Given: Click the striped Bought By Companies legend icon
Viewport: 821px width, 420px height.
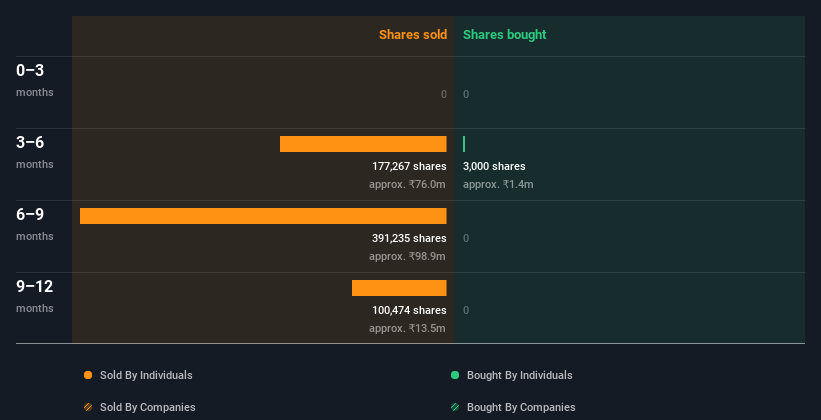Looking at the screenshot, I should [455, 407].
